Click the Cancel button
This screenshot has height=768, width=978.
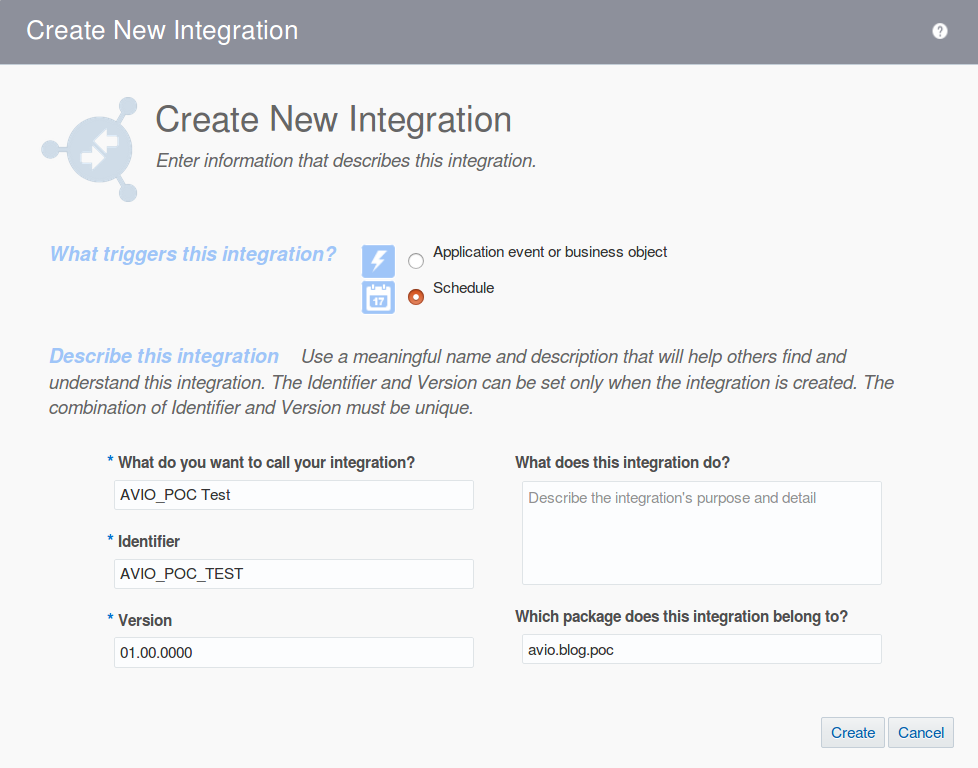(920, 732)
